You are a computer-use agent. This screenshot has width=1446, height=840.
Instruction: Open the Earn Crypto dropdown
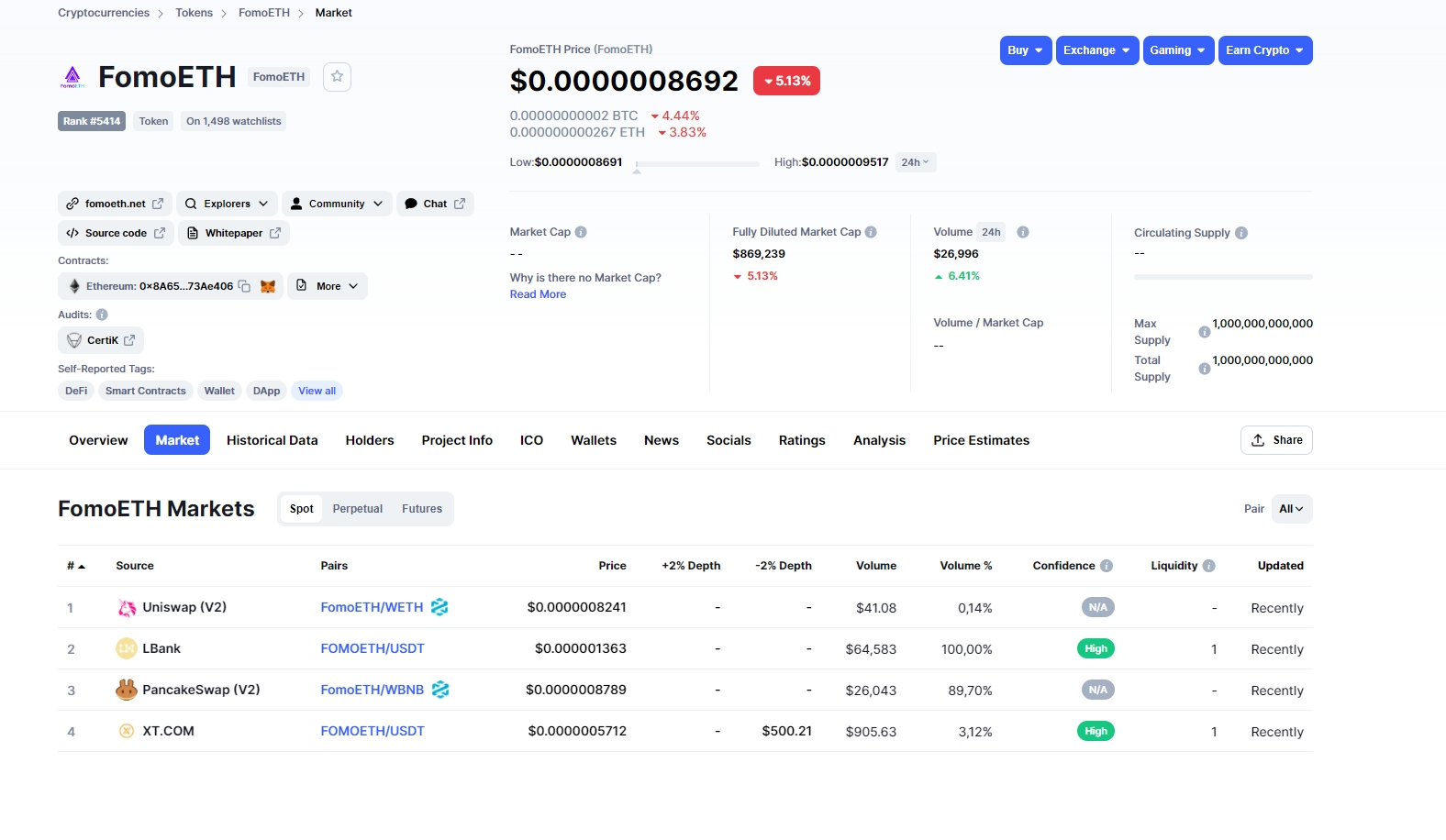point(1265,50)
